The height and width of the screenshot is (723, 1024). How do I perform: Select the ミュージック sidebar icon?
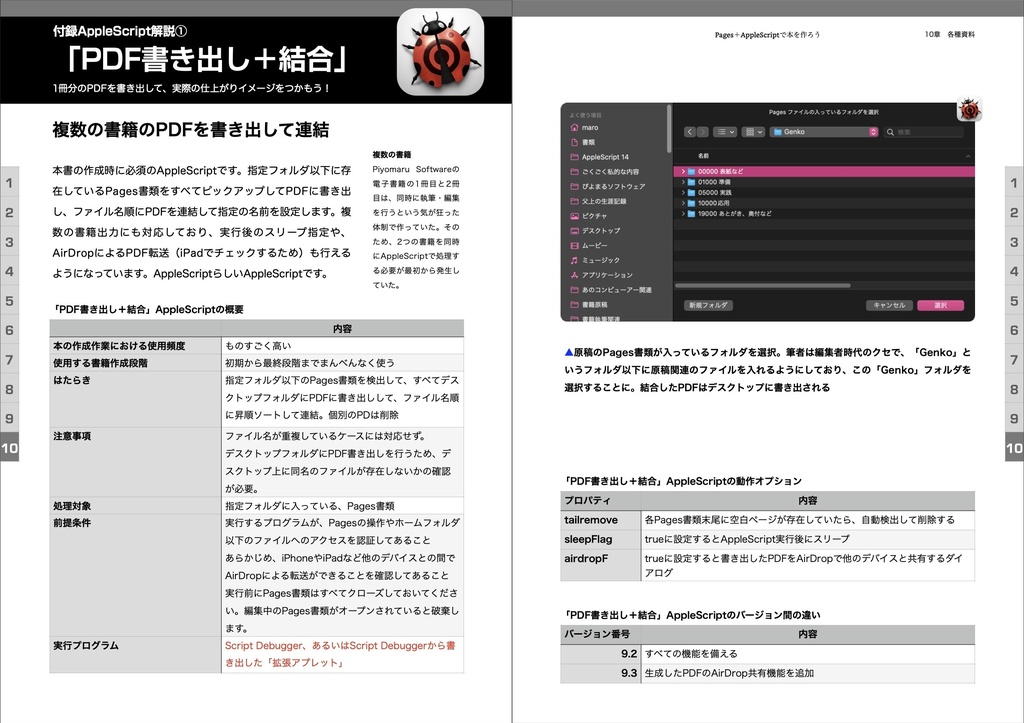(573, 260)
